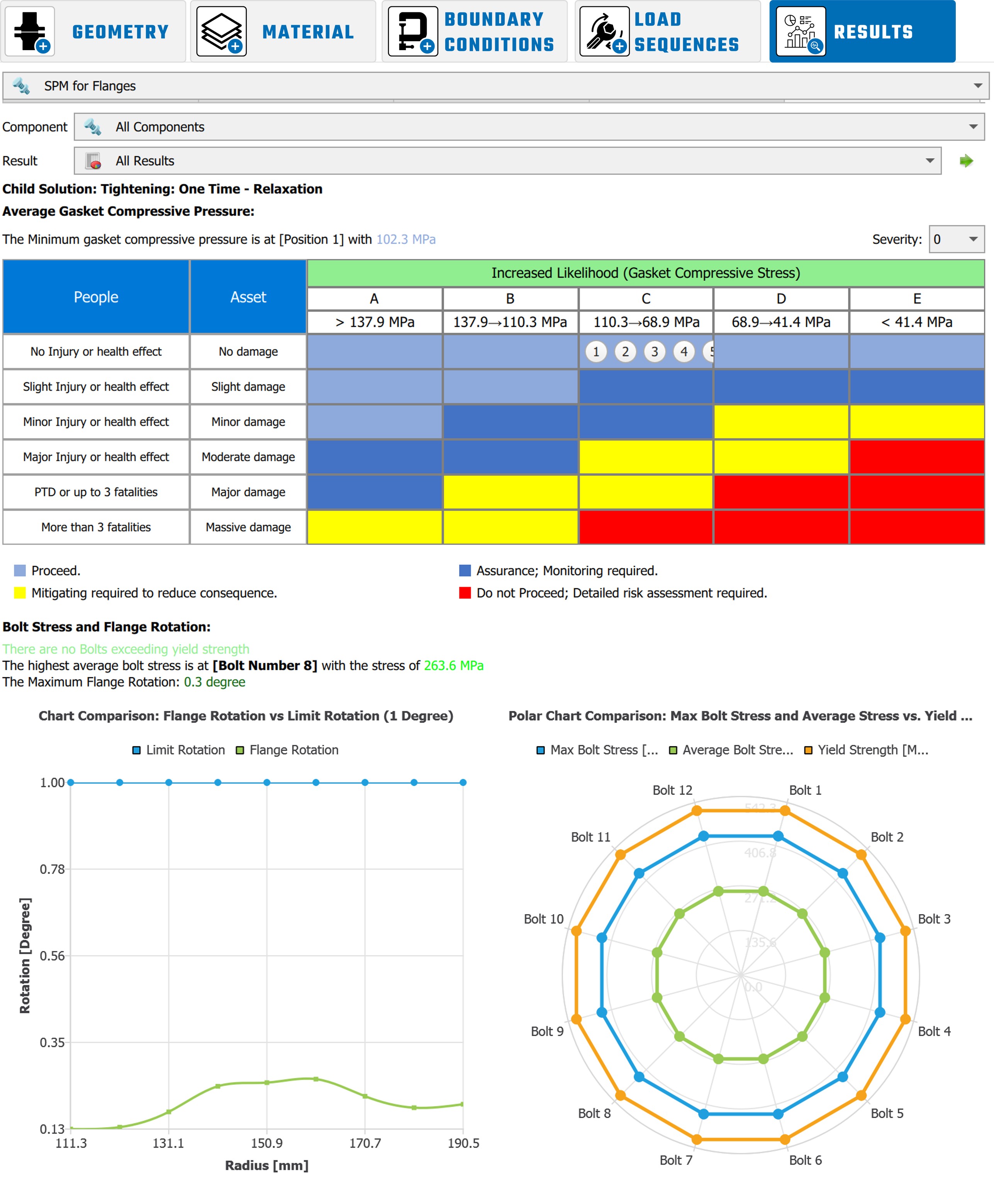Click position marker 3 in column C
The image size is (994, 1204).
[x=654, y=351]
